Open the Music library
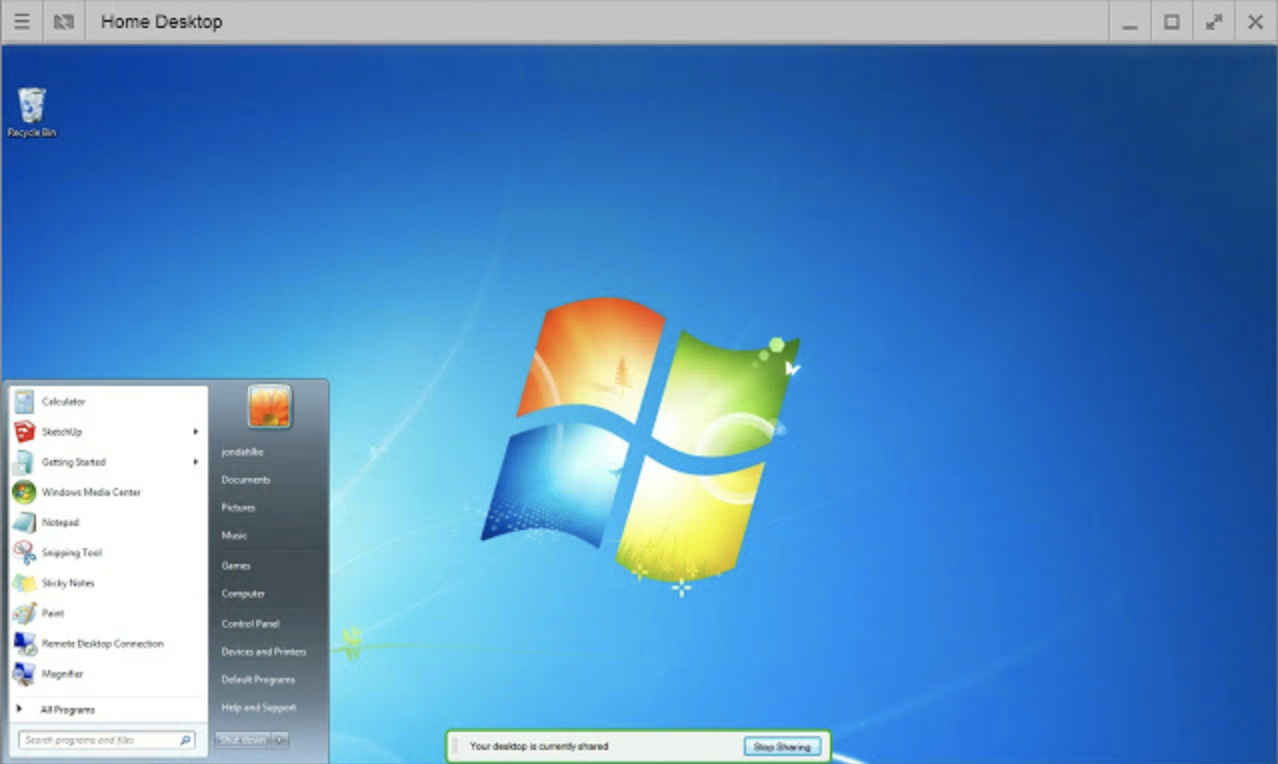 [235, 536]
